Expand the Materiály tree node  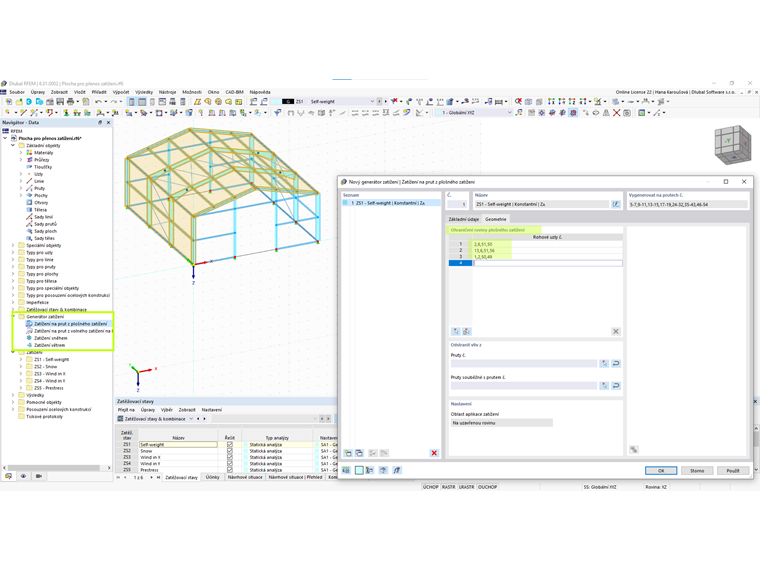(21, 153)
